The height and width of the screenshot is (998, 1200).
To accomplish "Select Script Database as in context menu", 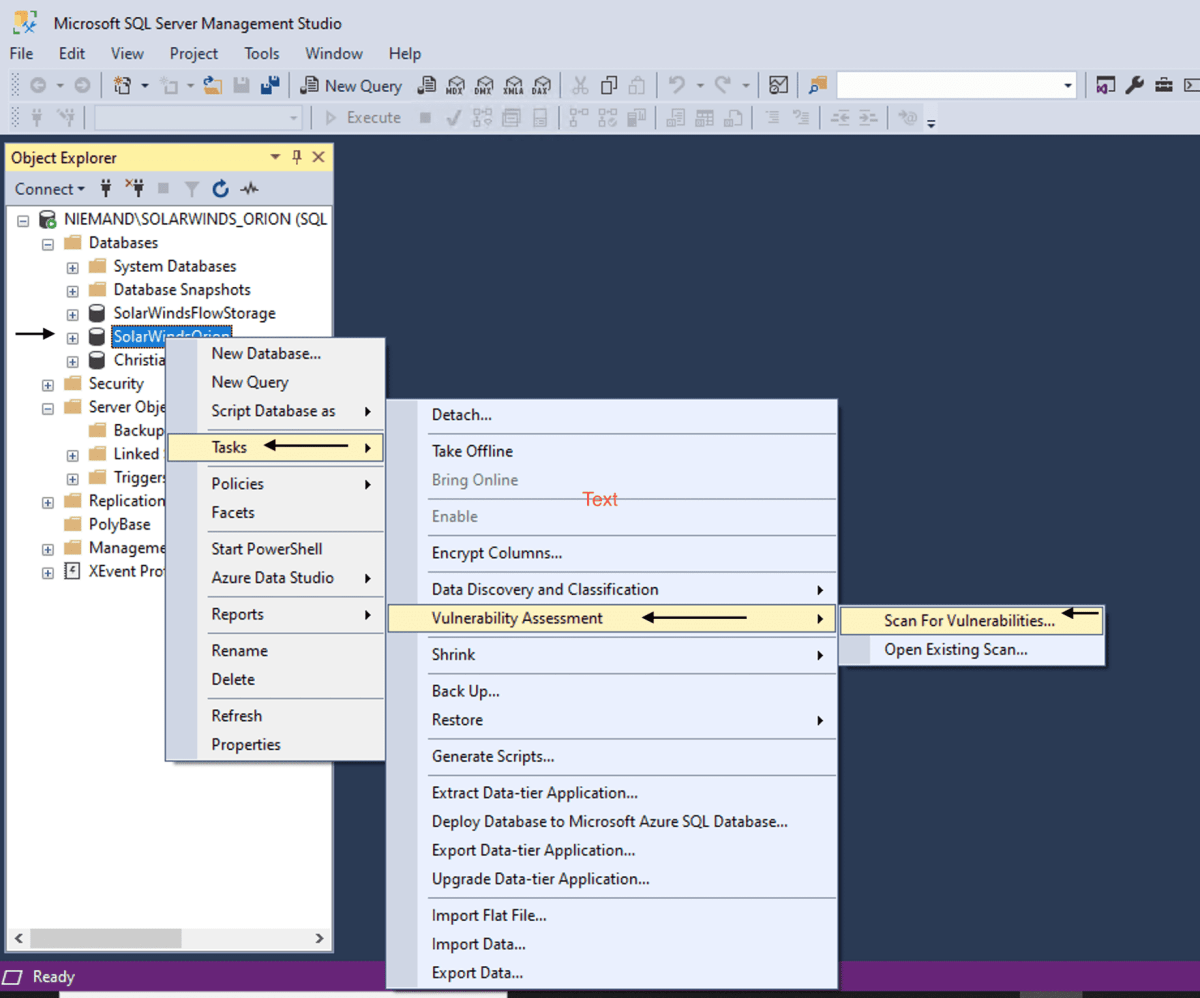I will click(275, 412).
